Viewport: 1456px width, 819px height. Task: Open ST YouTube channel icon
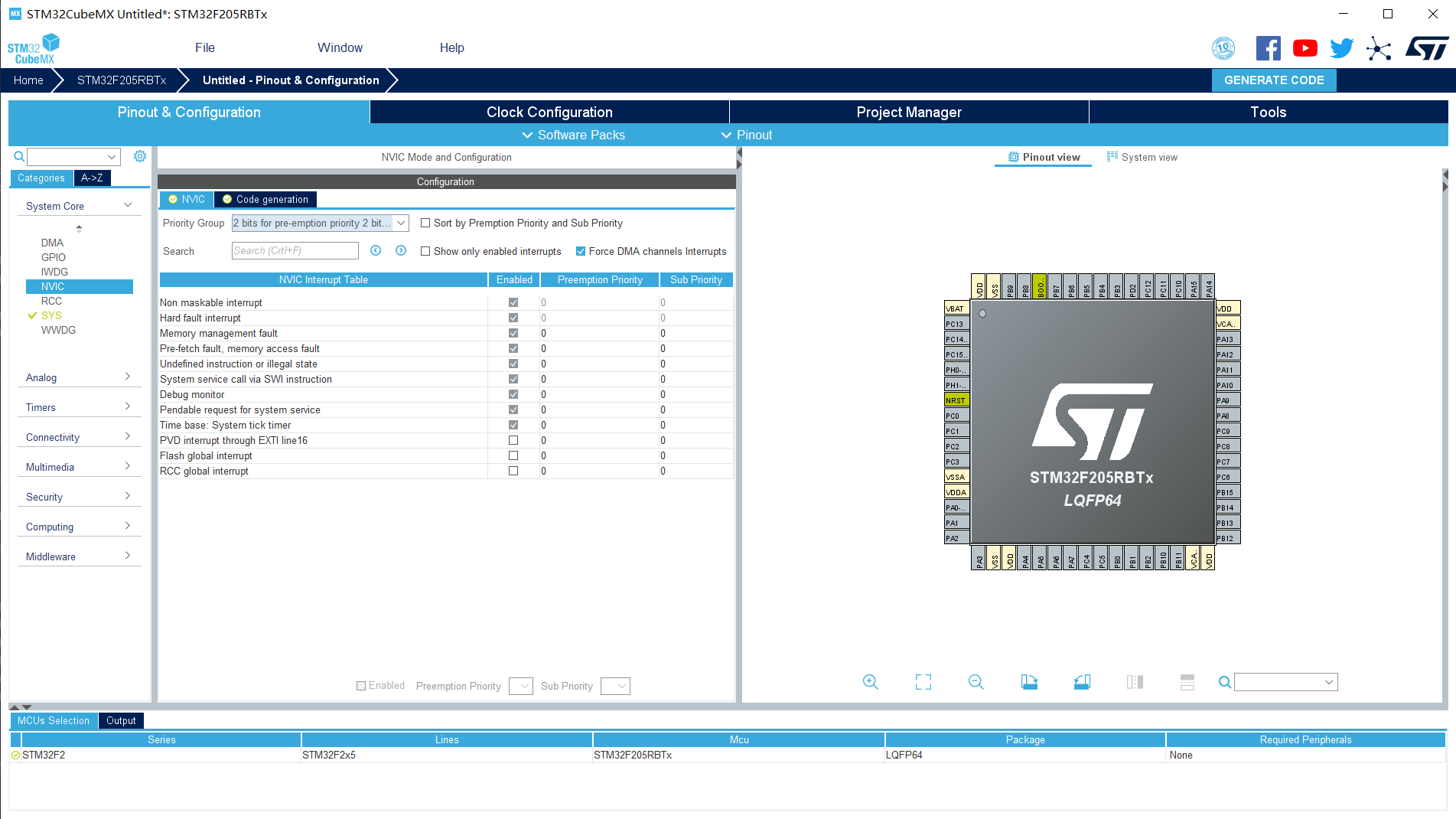[1305, 48]
